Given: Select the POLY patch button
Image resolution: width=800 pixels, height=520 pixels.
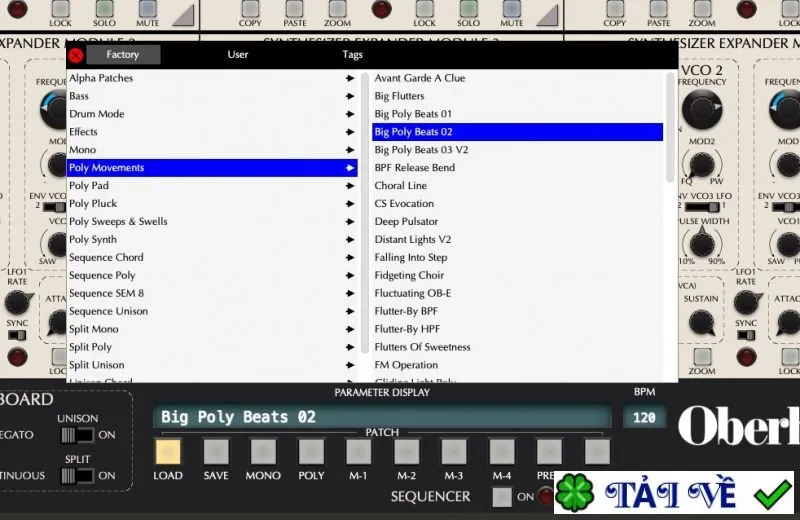Looking at the screenshot, I should tap(311, 452).
